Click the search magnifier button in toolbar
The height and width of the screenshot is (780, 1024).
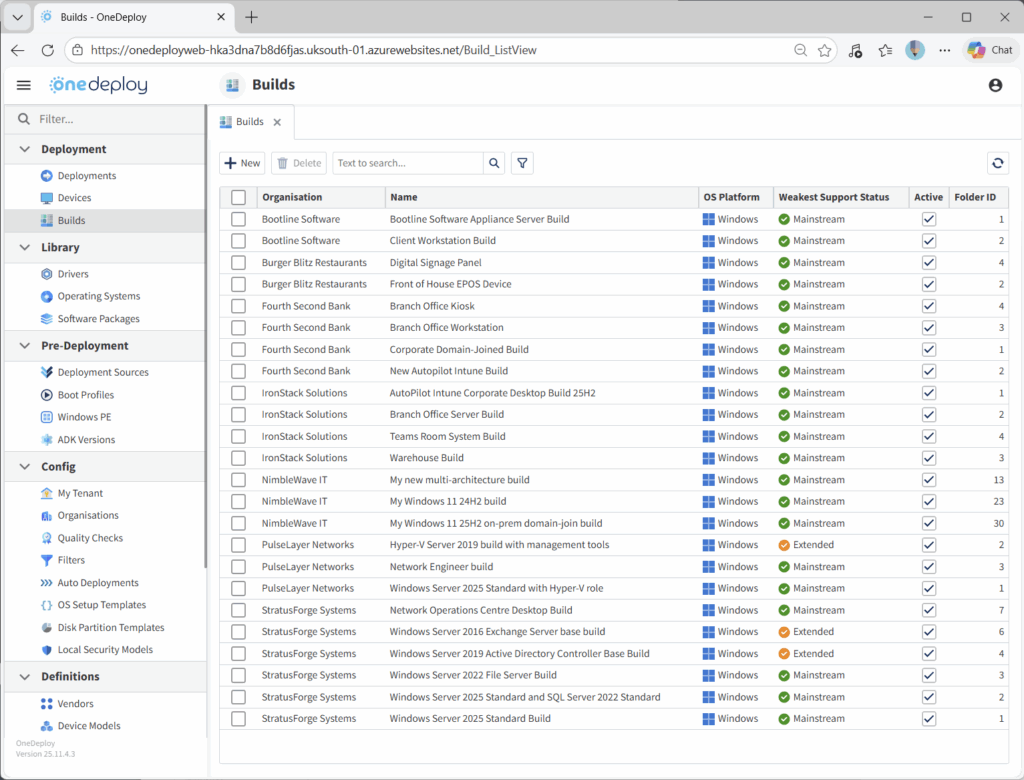pos(494,163)
